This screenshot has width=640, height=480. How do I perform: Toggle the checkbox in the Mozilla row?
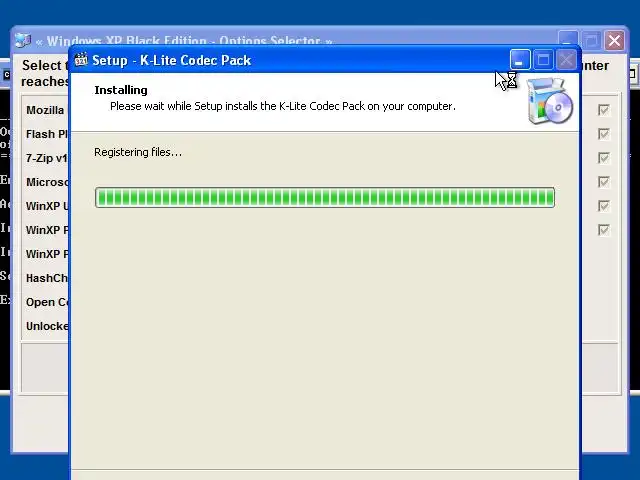coord(604,110)
